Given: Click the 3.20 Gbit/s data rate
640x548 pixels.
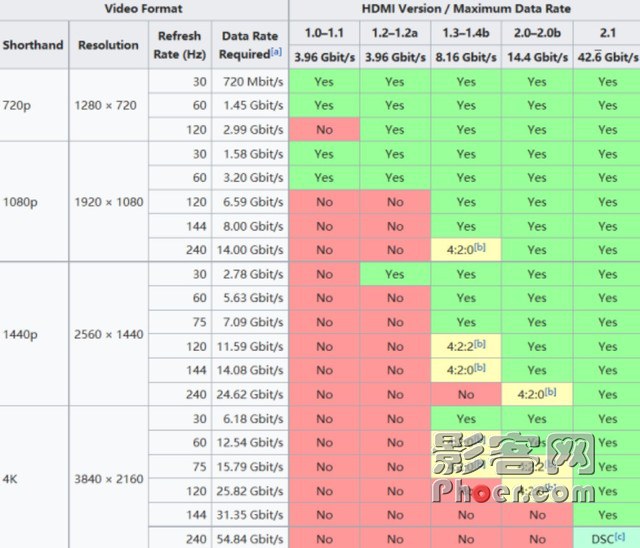Looking at the screenshot, I should [x=253, y=178].
